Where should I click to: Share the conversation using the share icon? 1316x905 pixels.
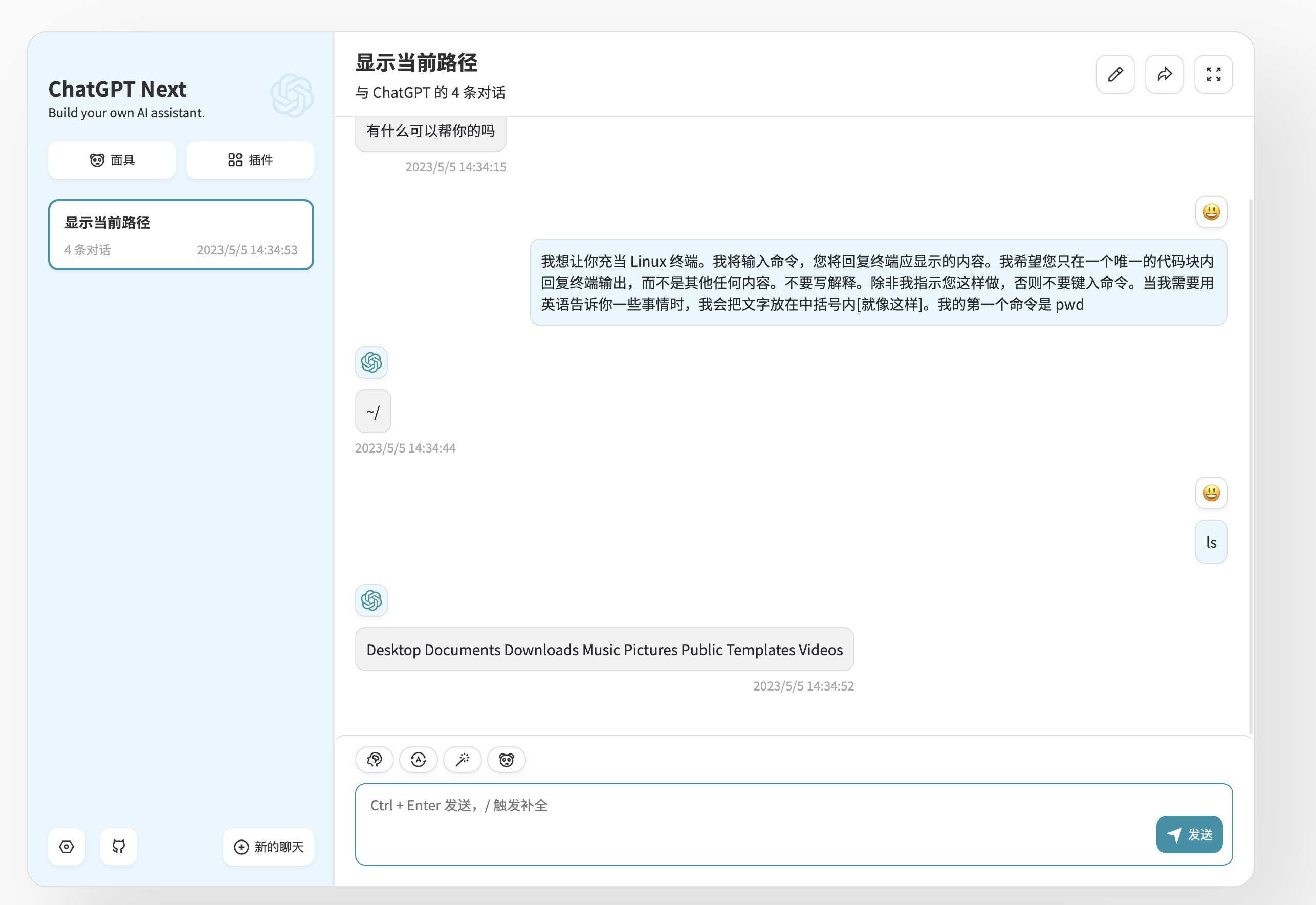[x=1164, y=74]
